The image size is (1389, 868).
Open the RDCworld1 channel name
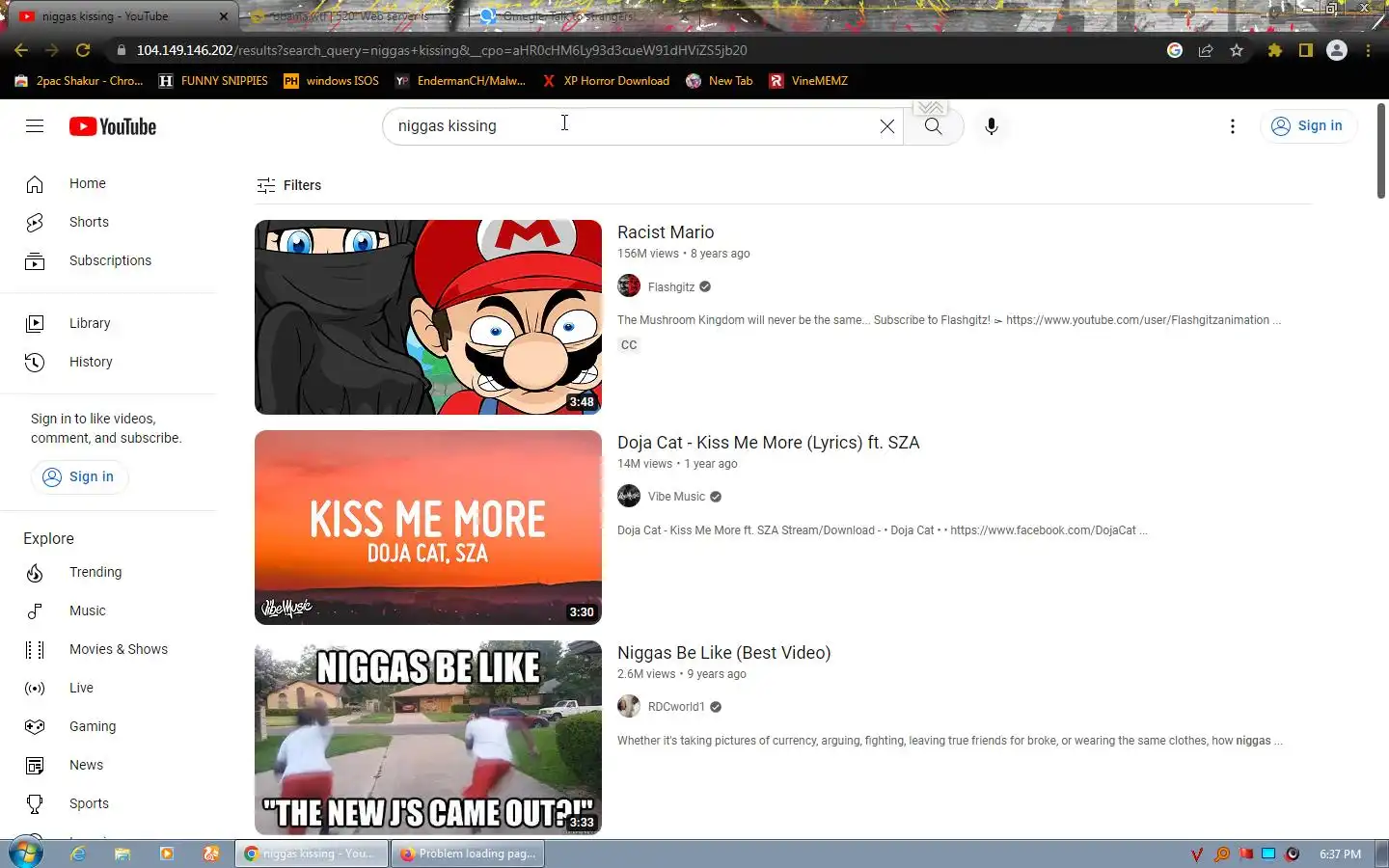676,707
